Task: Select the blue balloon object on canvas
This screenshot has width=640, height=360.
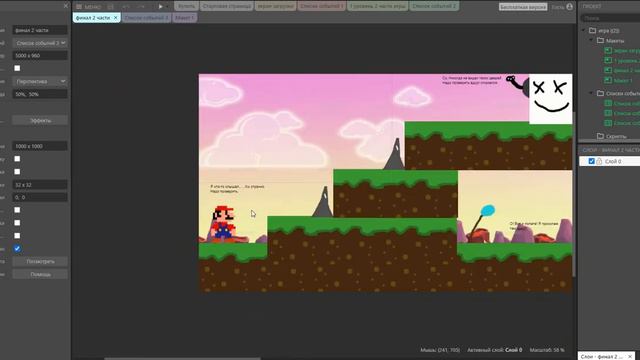Action: tap(487, 211)
